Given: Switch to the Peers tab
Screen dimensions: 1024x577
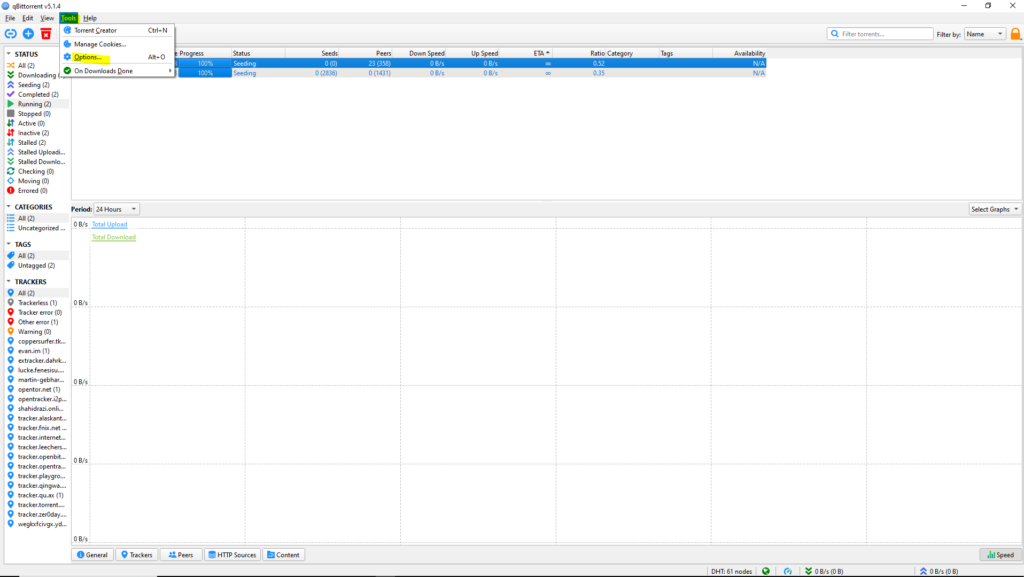Looking at the screenshot, I should coord(181,555).
